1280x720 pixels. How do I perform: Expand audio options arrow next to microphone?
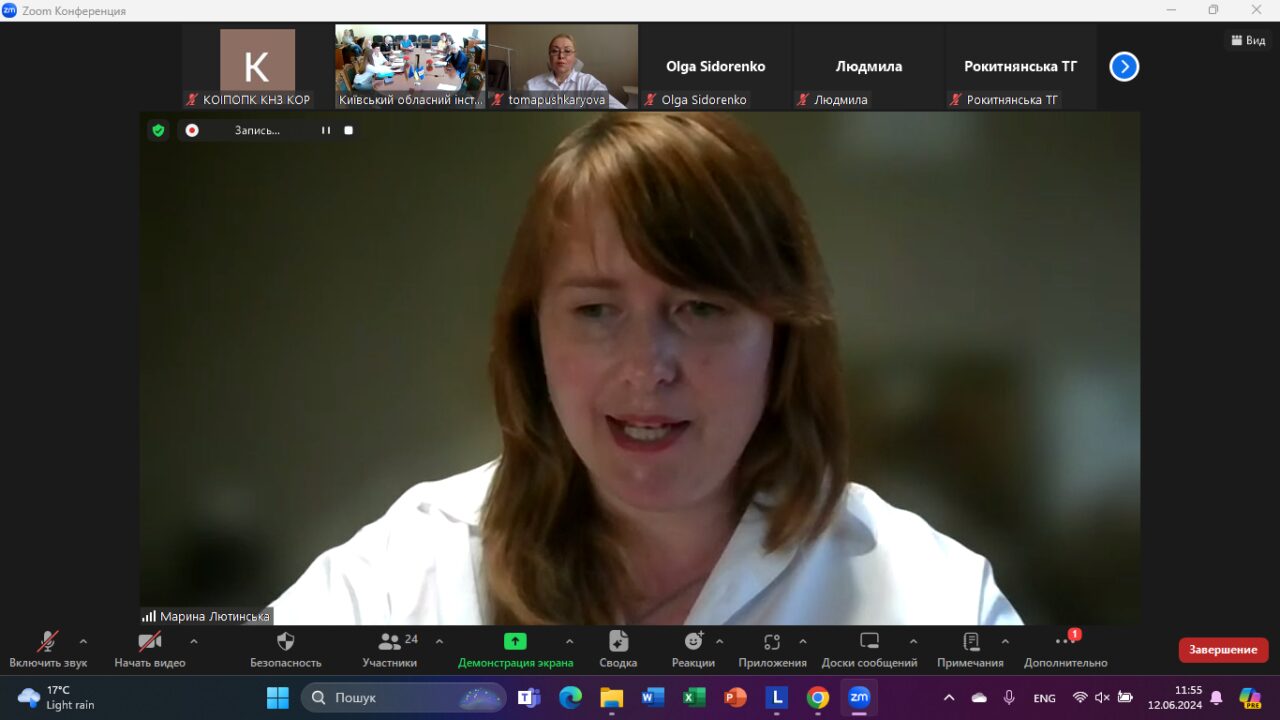83,641
